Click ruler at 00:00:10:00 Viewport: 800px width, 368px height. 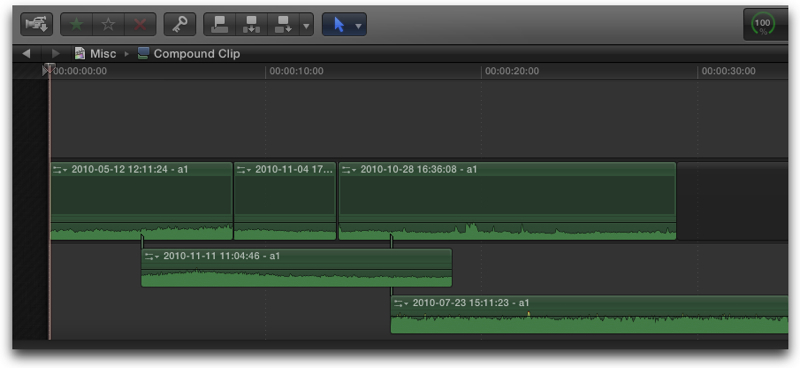[296, 71]
